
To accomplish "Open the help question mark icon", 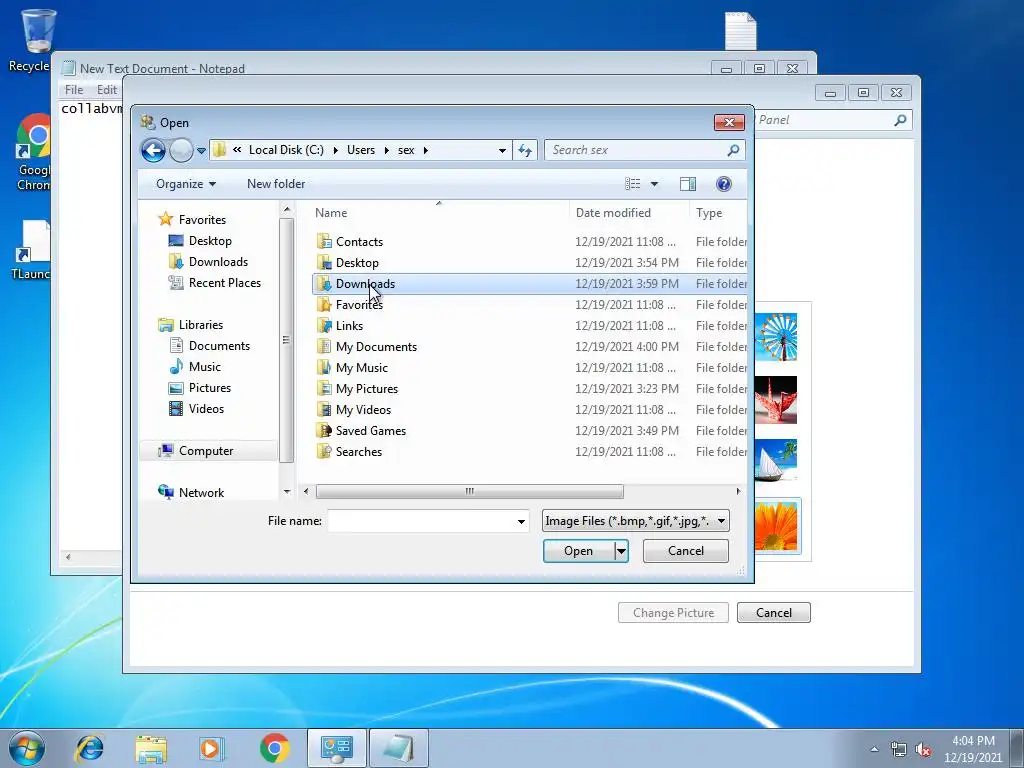I will tap(724, 184).
